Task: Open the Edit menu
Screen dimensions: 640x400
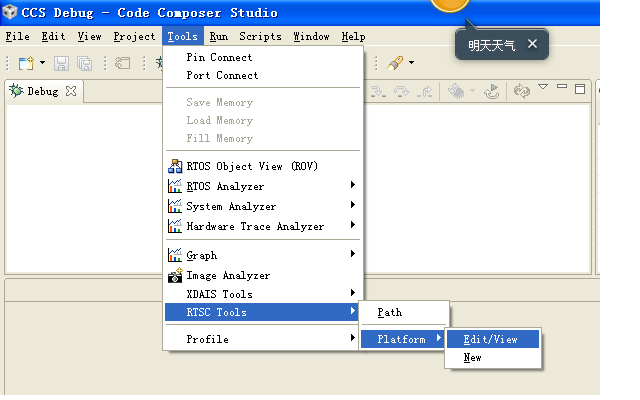Action: (x=53, y=37)
